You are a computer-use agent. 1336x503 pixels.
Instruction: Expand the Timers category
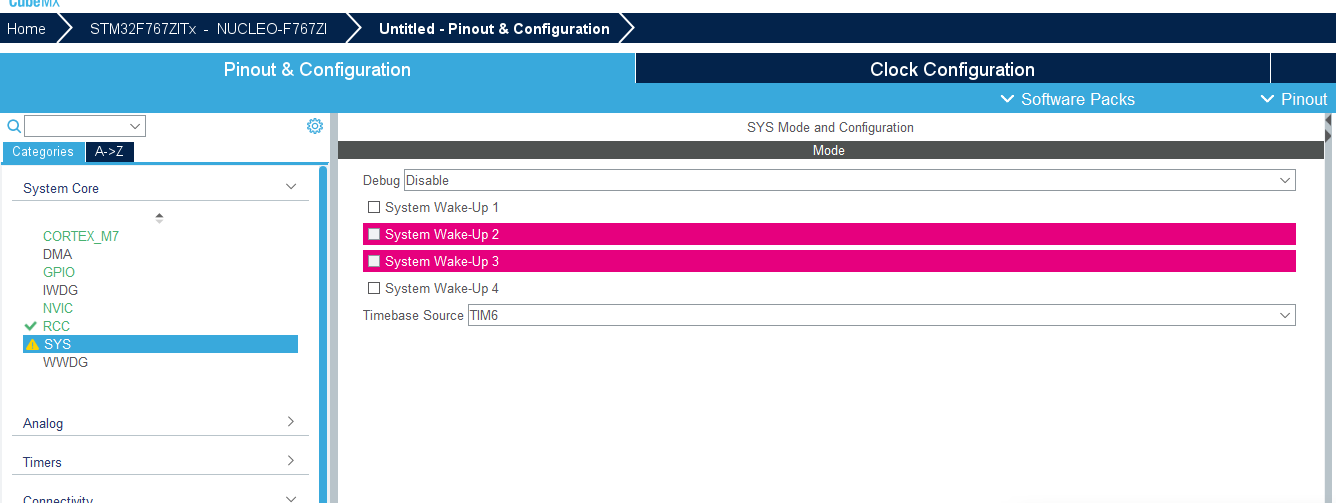(290, 461)
